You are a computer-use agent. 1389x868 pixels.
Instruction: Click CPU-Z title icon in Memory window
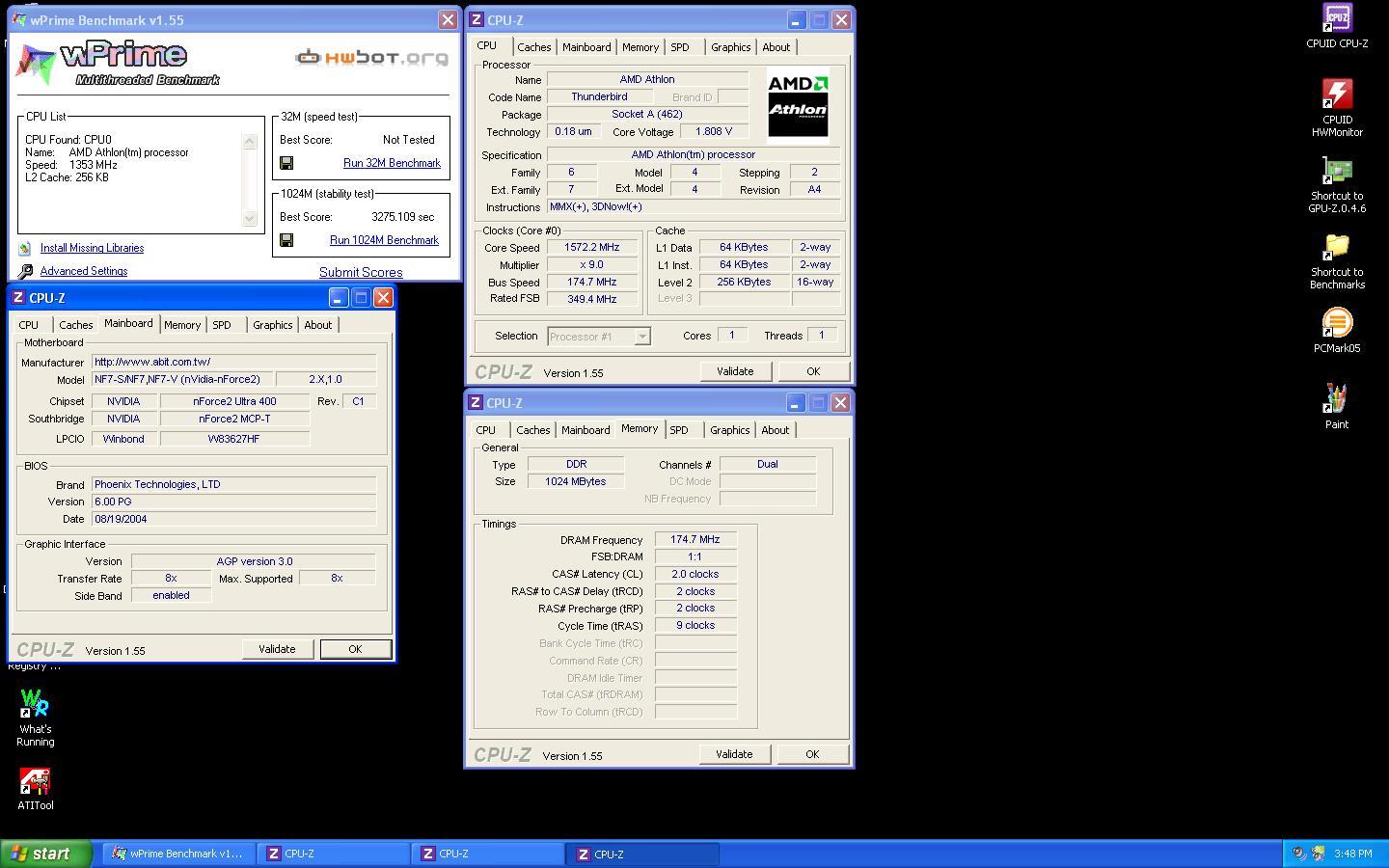pyautogui.click(x=476, y=403)
